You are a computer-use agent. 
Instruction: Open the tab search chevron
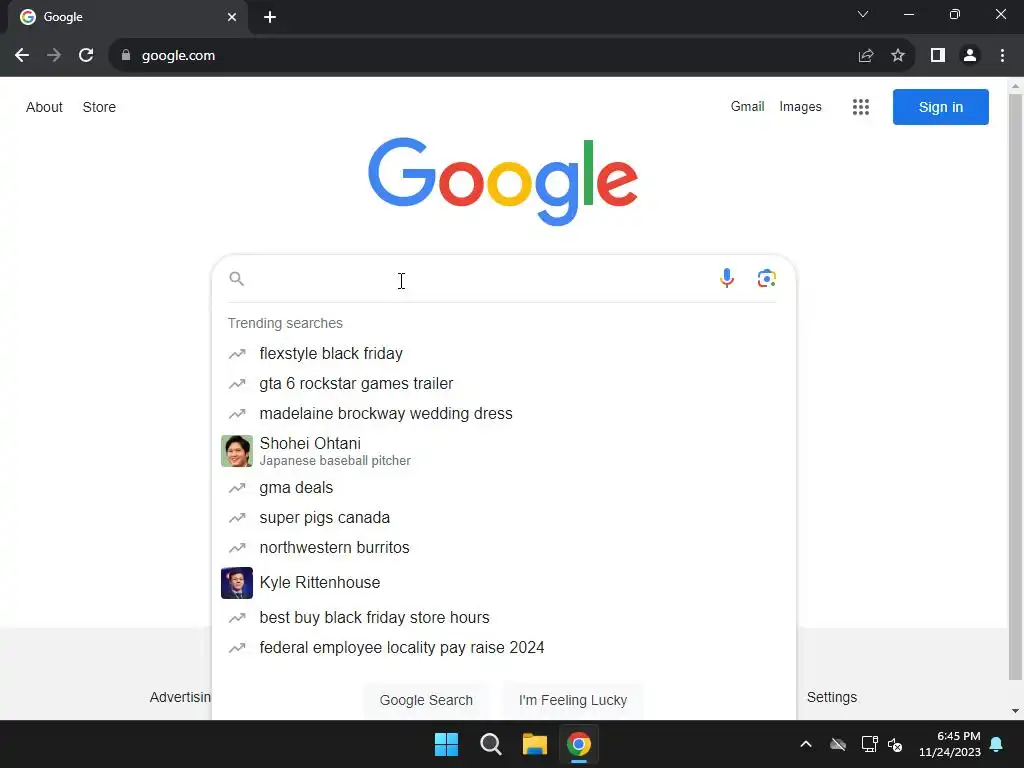[x=863, y=14]
